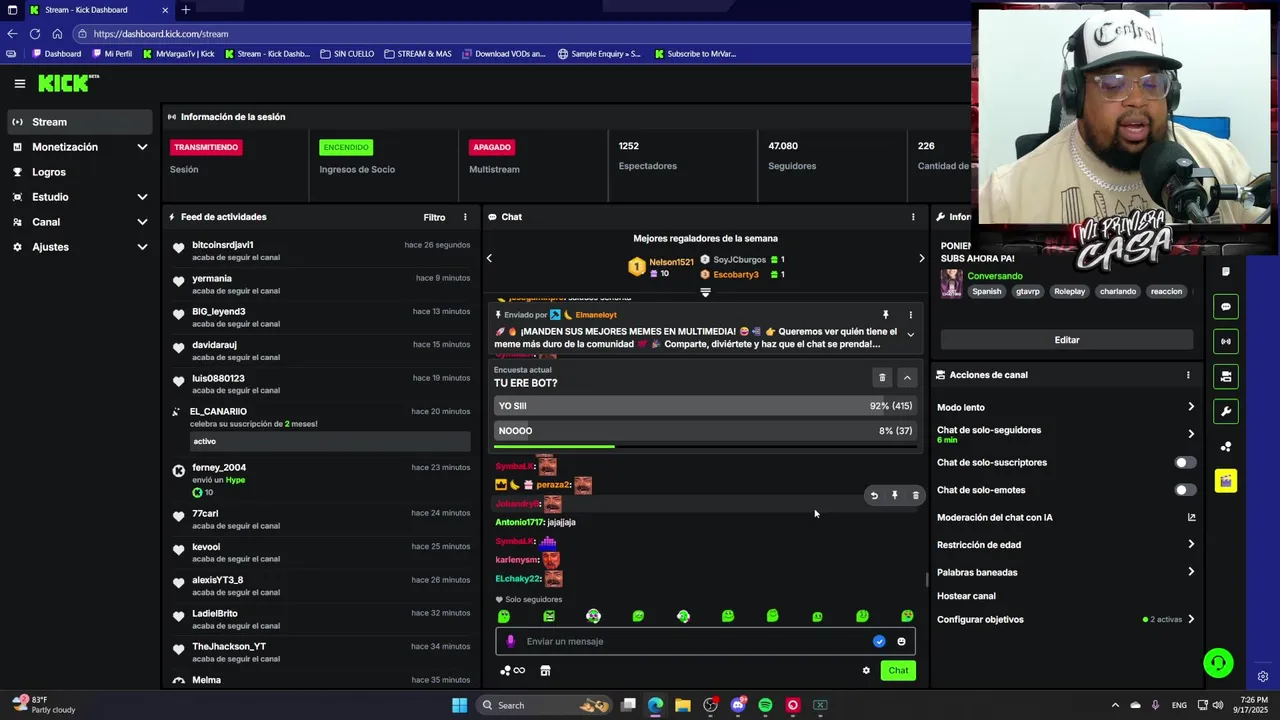Open Moderación del chat con IA
This screenshot has width=1280, height=720.
click(1066, 518)
